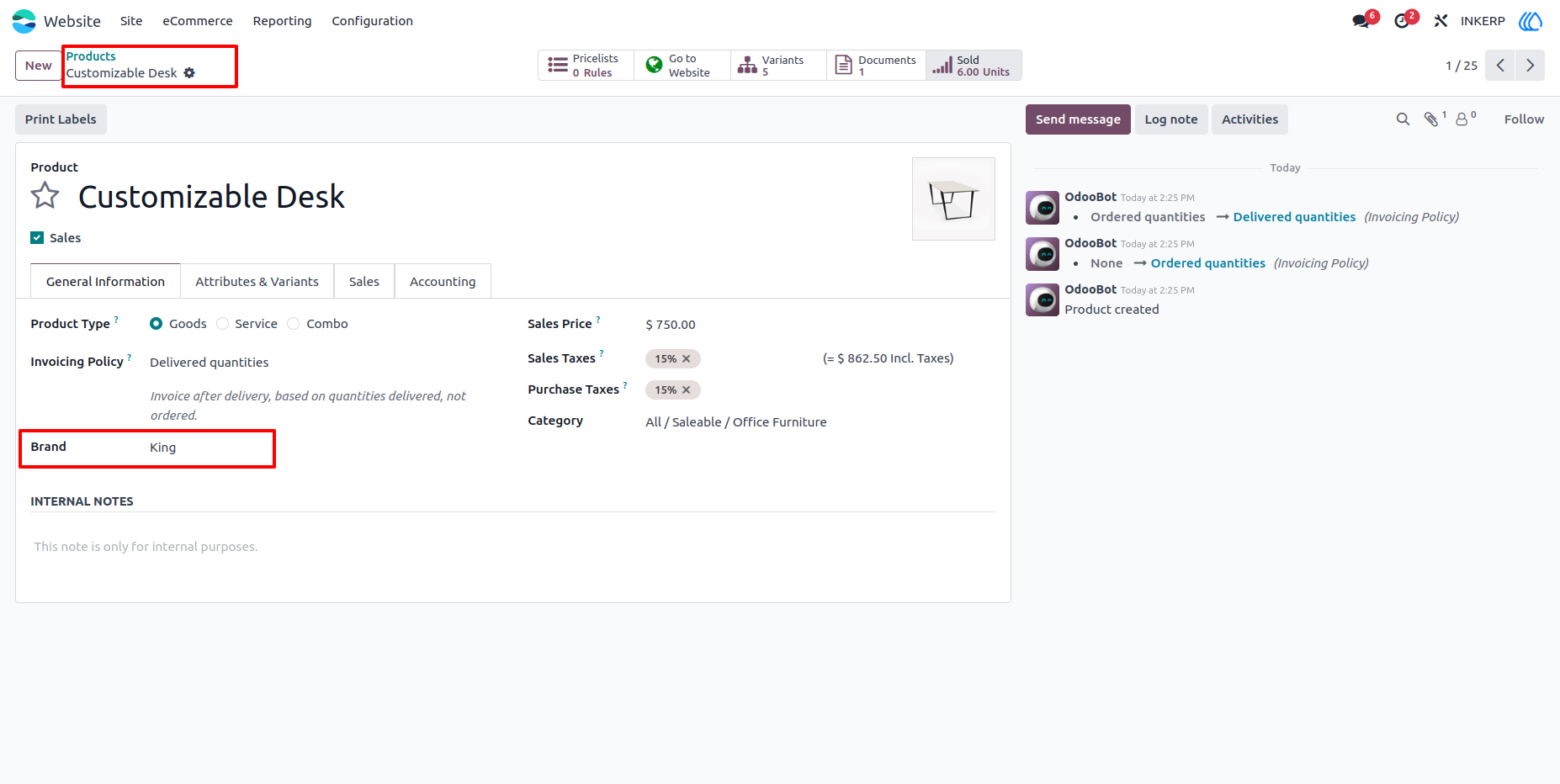
Task: Click the Print Labels button
Action: [x=61, y=119]
